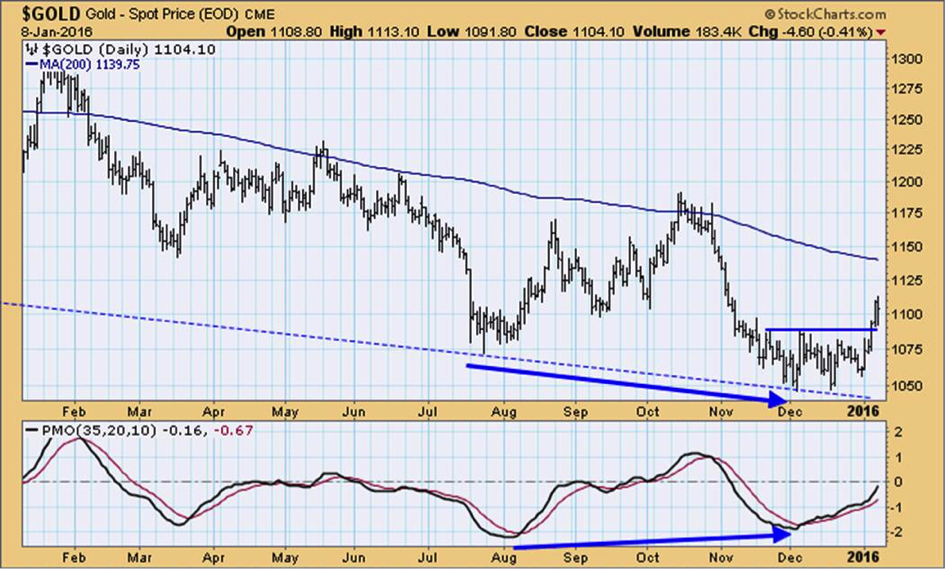The width and height of the screenshot is (945, 569).
Task: Click the CME exchange label
Action: [x=259, y=14]
